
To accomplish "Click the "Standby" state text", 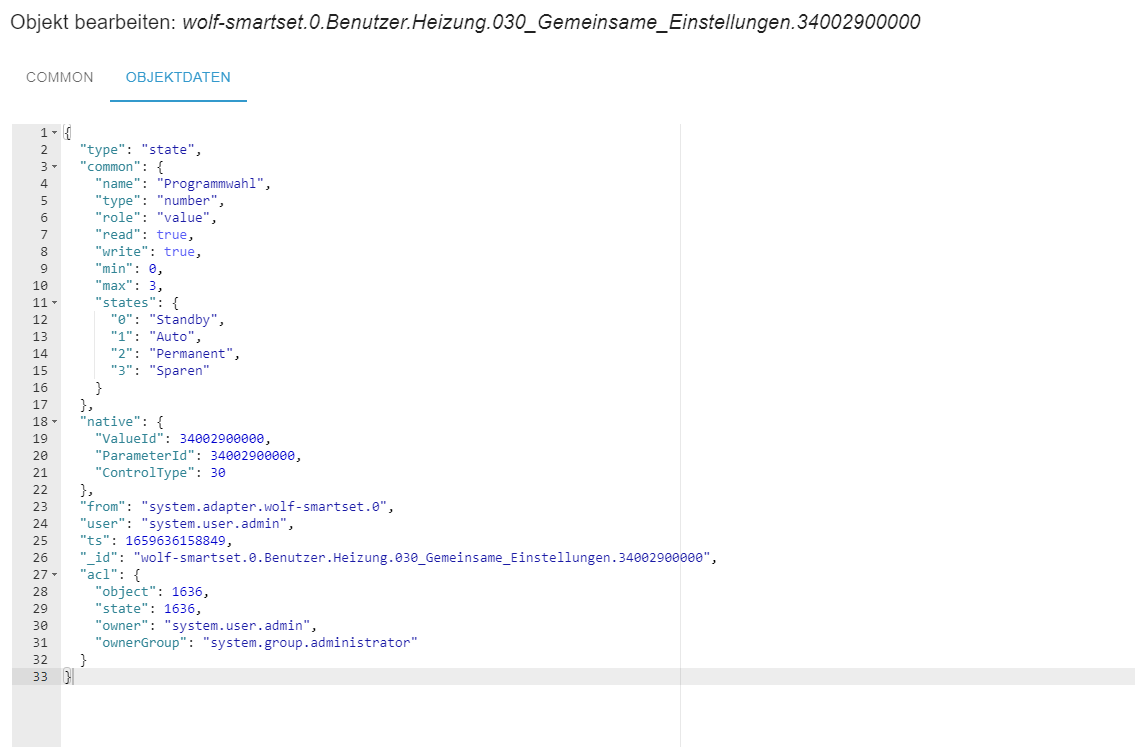I will click(183, 320).
